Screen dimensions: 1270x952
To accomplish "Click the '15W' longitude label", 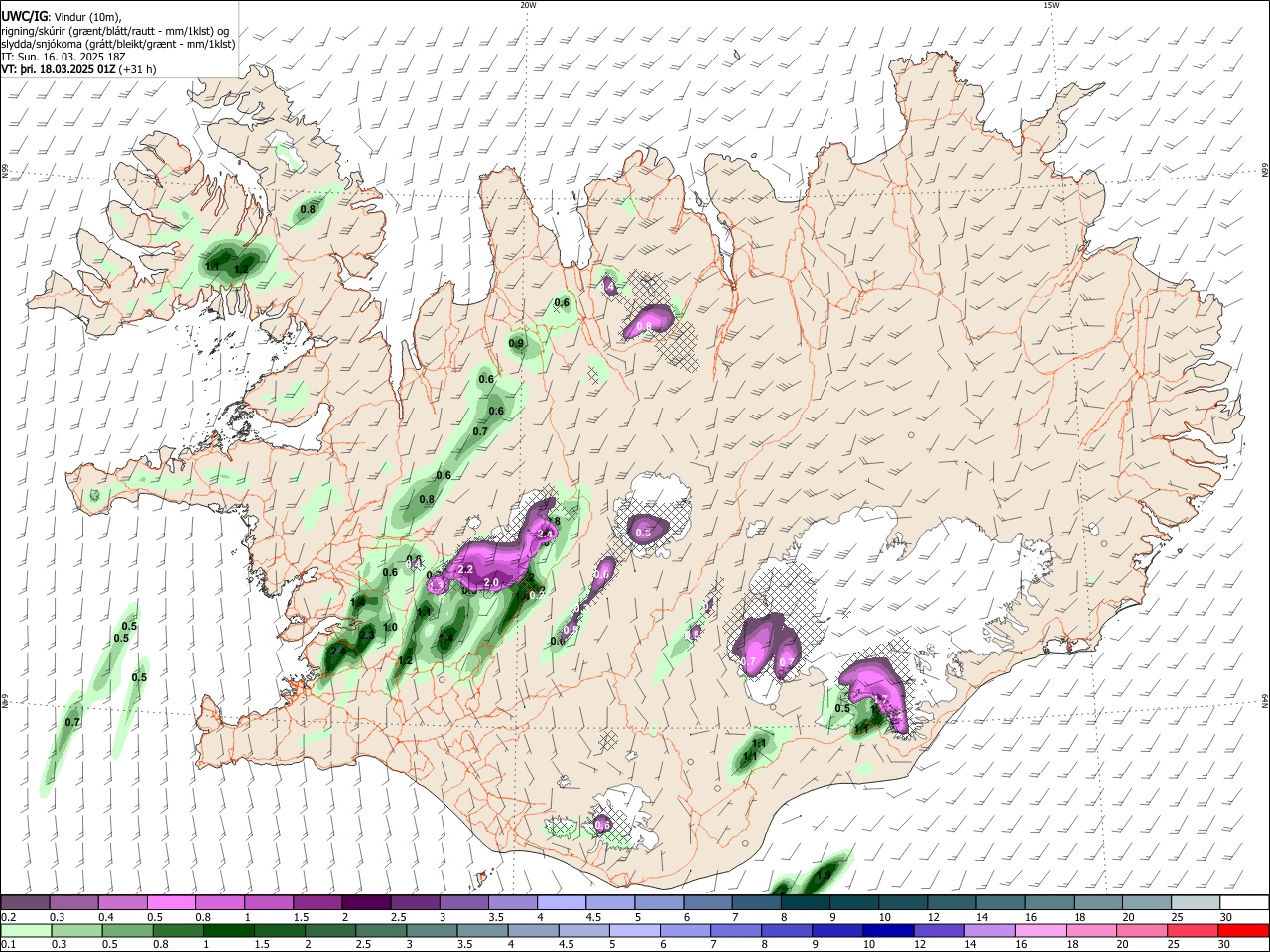I will (1051, 5).
